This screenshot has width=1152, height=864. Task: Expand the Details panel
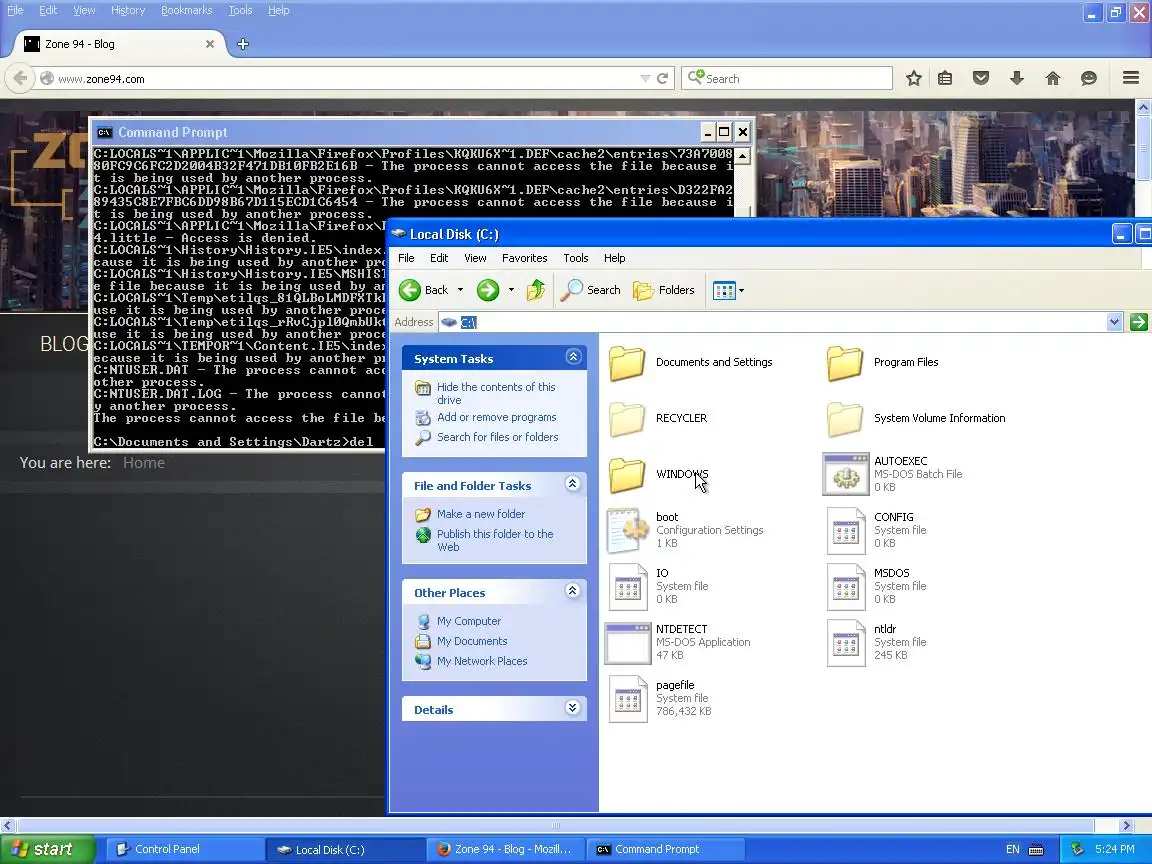(x=573, y=708)
